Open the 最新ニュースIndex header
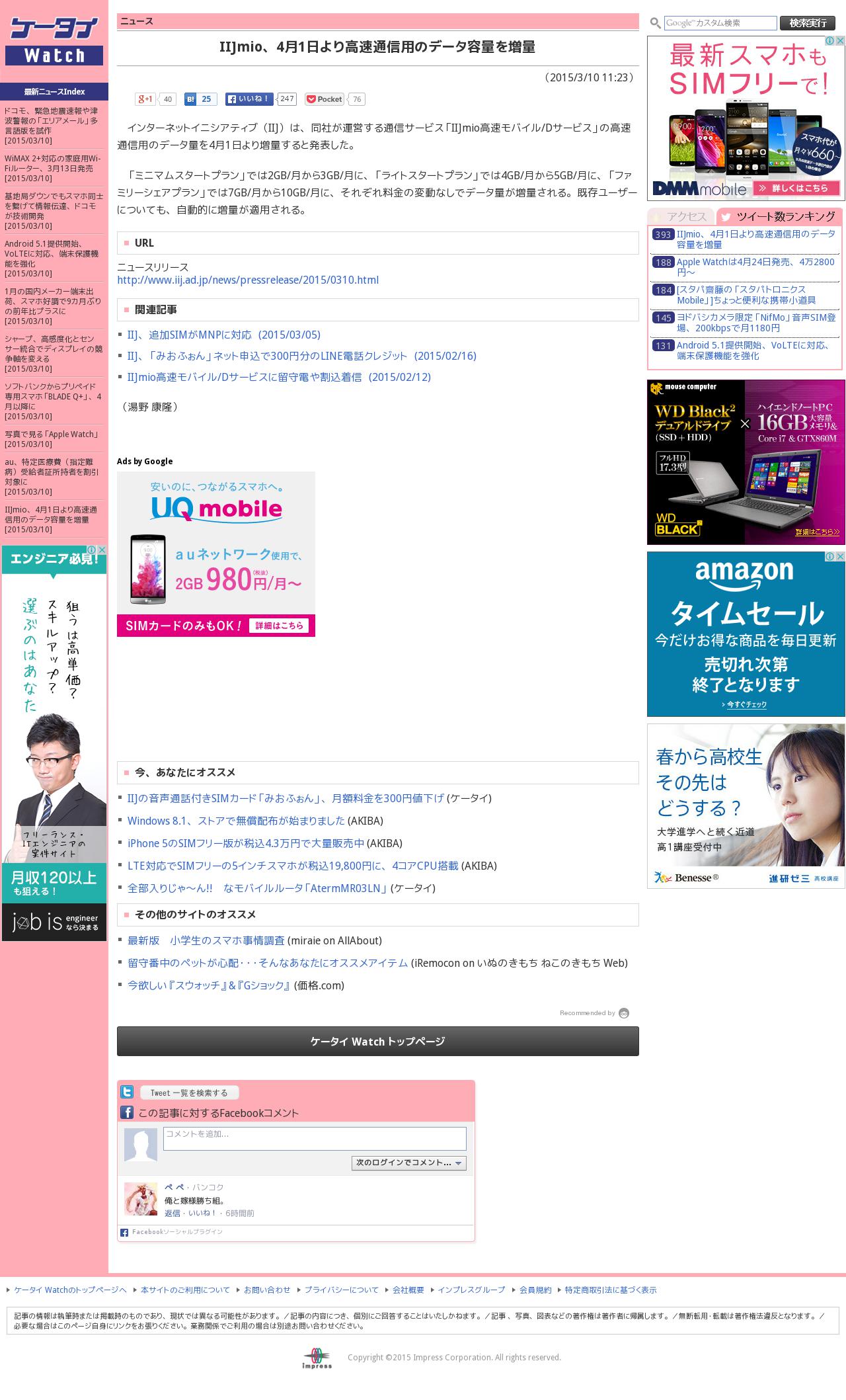This screenshot has width=846, height=1400. tap(54, 91)
